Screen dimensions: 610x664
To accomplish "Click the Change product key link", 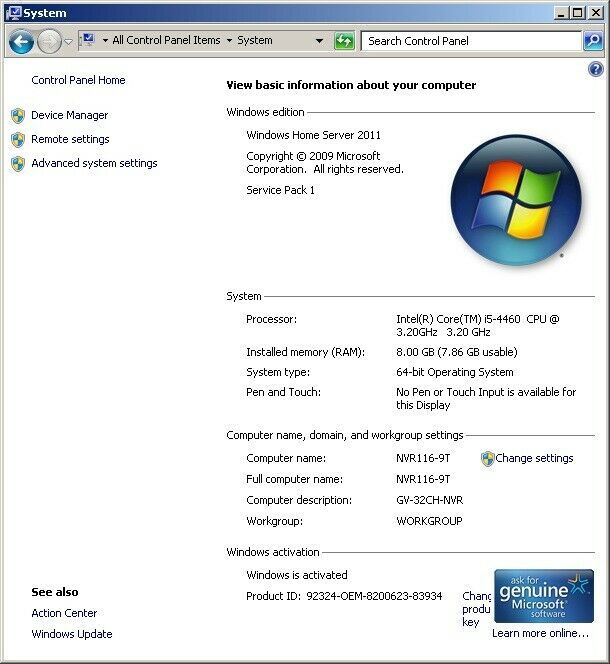I will pyautogui.click(x=476, y=609).
